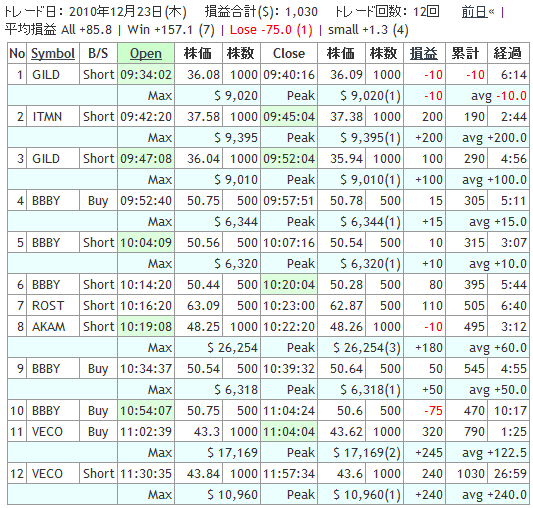Click the trade date 2010年12月23日 text

point(127,12)
